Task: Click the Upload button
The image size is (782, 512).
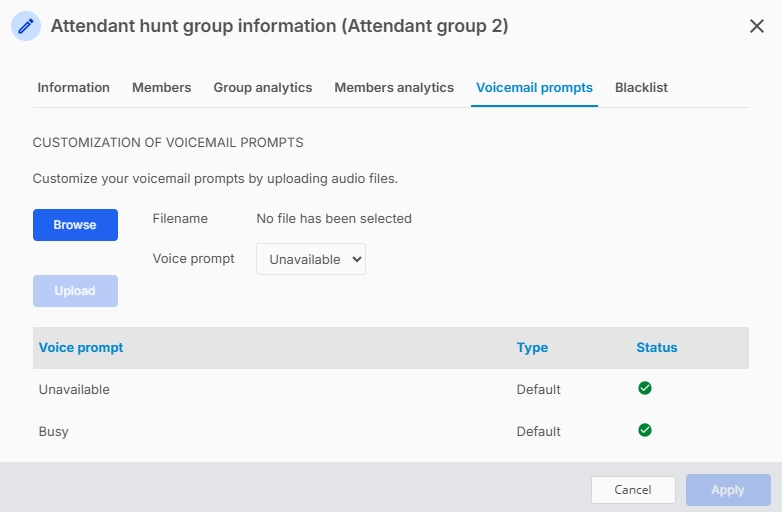Action: (75, 291)
